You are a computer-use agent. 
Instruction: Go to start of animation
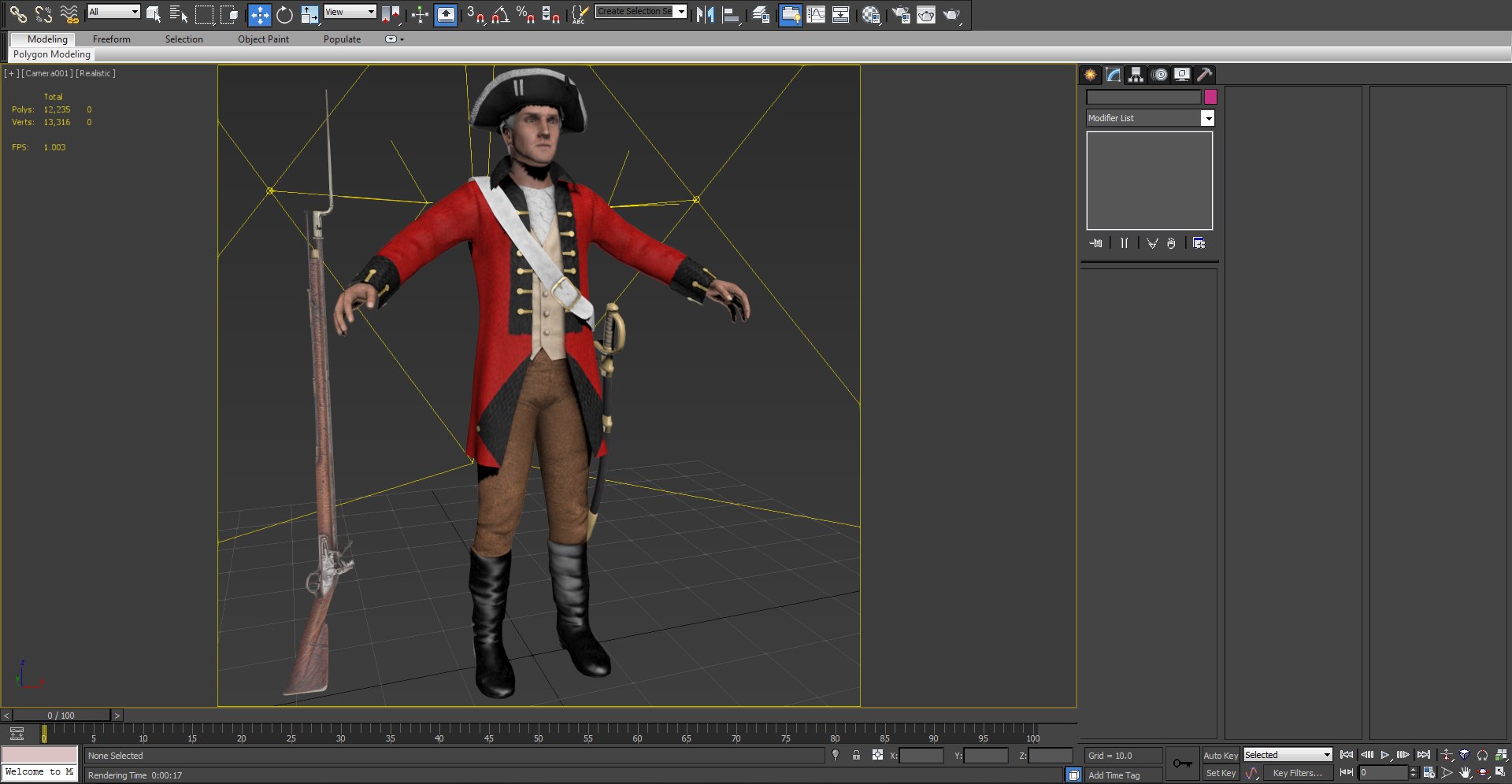point(1347,755)
